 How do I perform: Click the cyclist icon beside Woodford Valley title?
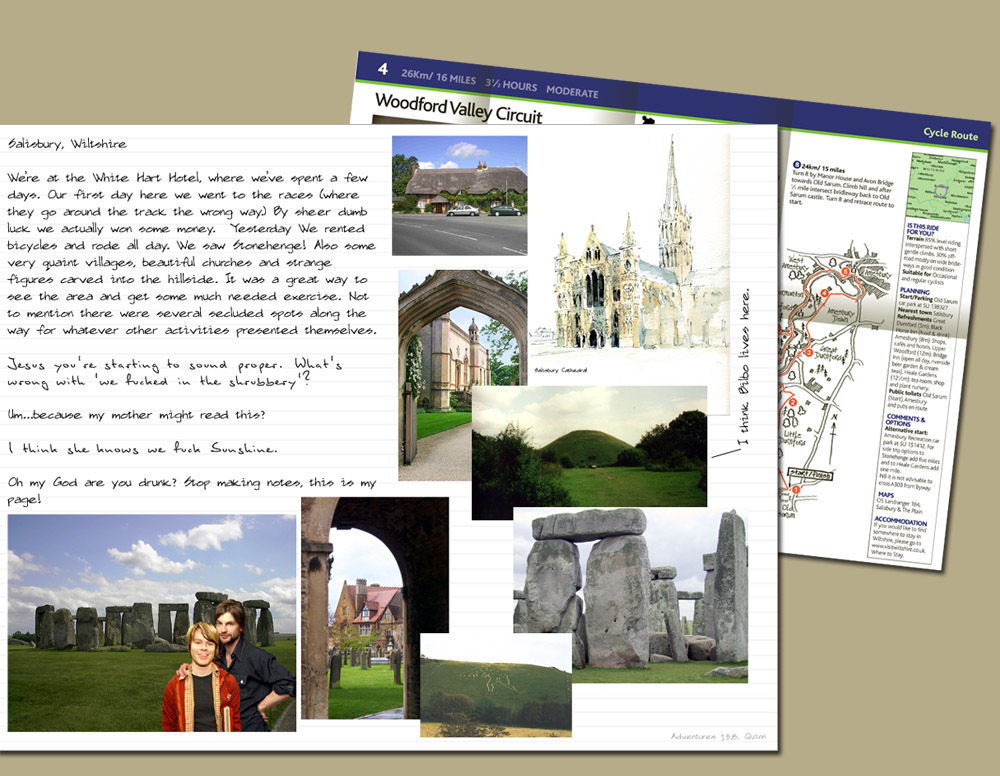(649, 119)
